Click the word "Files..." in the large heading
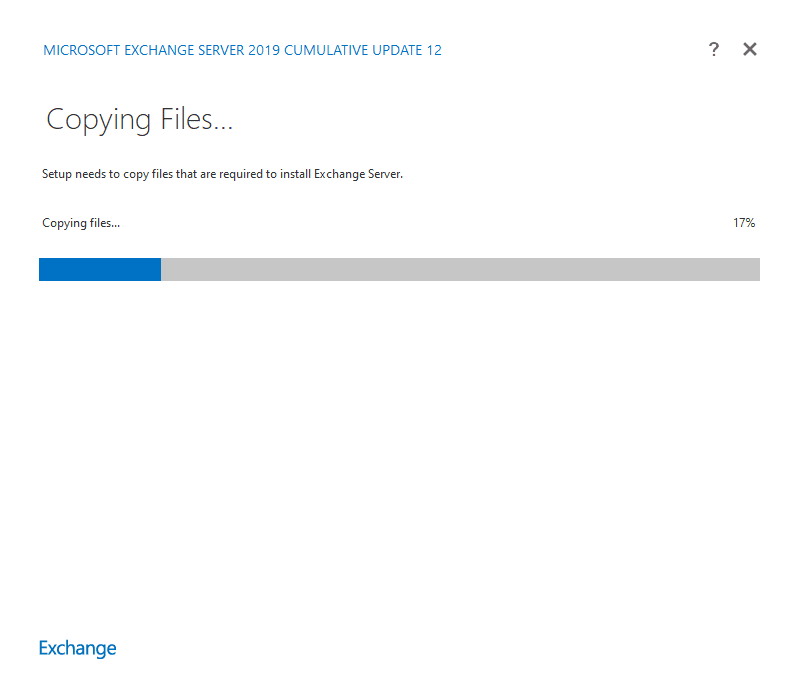Screen dimensions: 796x696 (x=196, y=120)
